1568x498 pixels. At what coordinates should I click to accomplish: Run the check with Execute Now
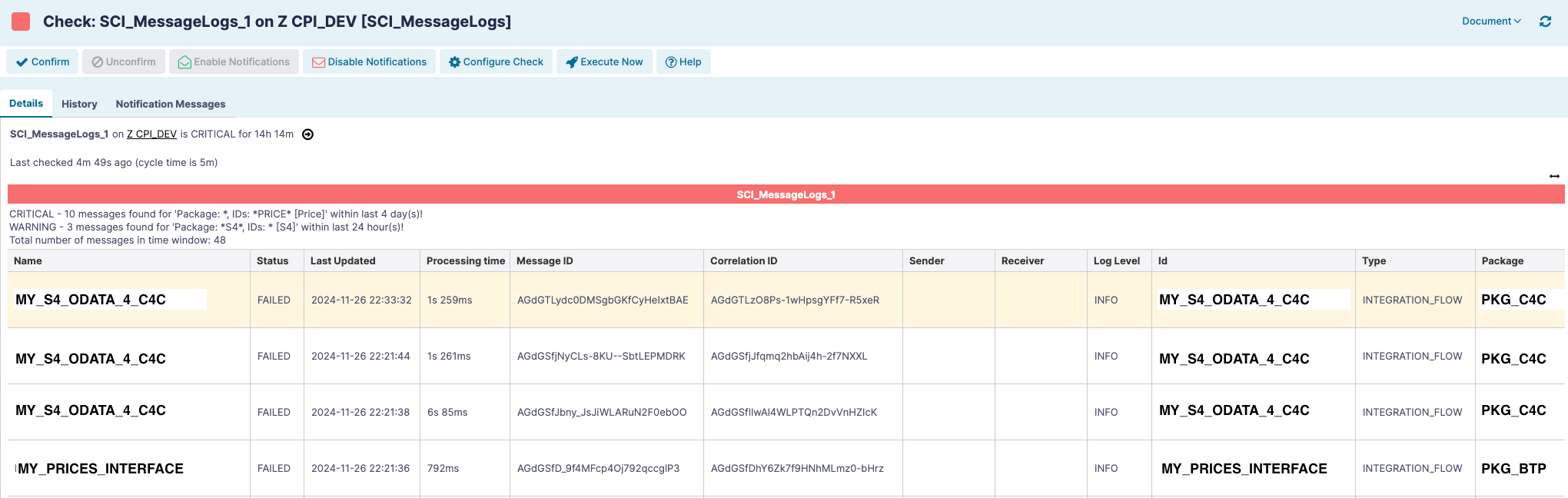(x=604, y=61)
